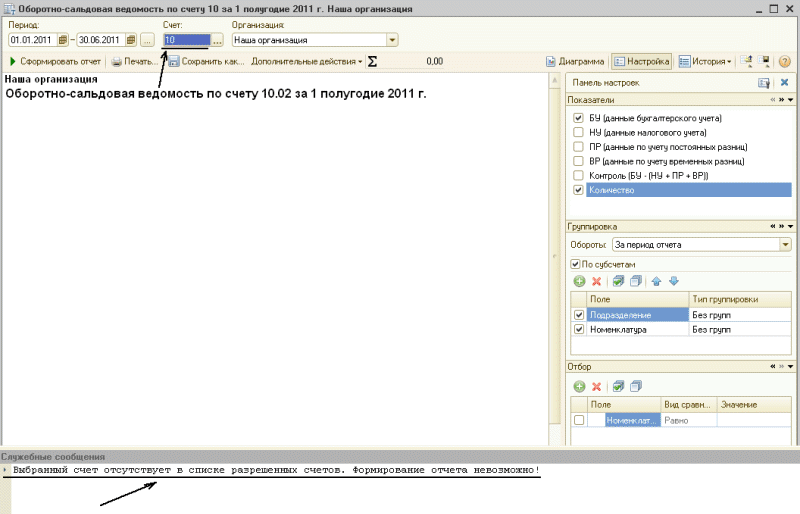Click the Сформировать отчет play icon
The image size is (800, 514).
point(13,61)
